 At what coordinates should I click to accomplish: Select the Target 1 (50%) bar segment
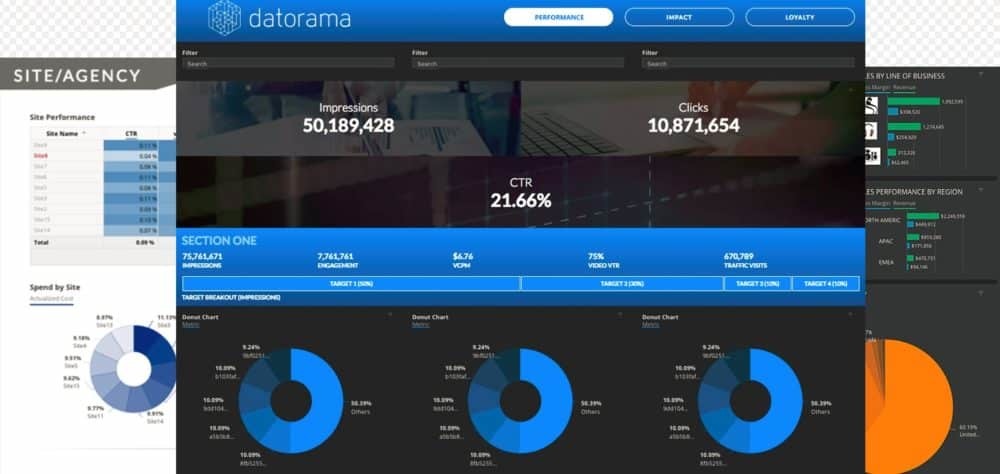(351, 284)
